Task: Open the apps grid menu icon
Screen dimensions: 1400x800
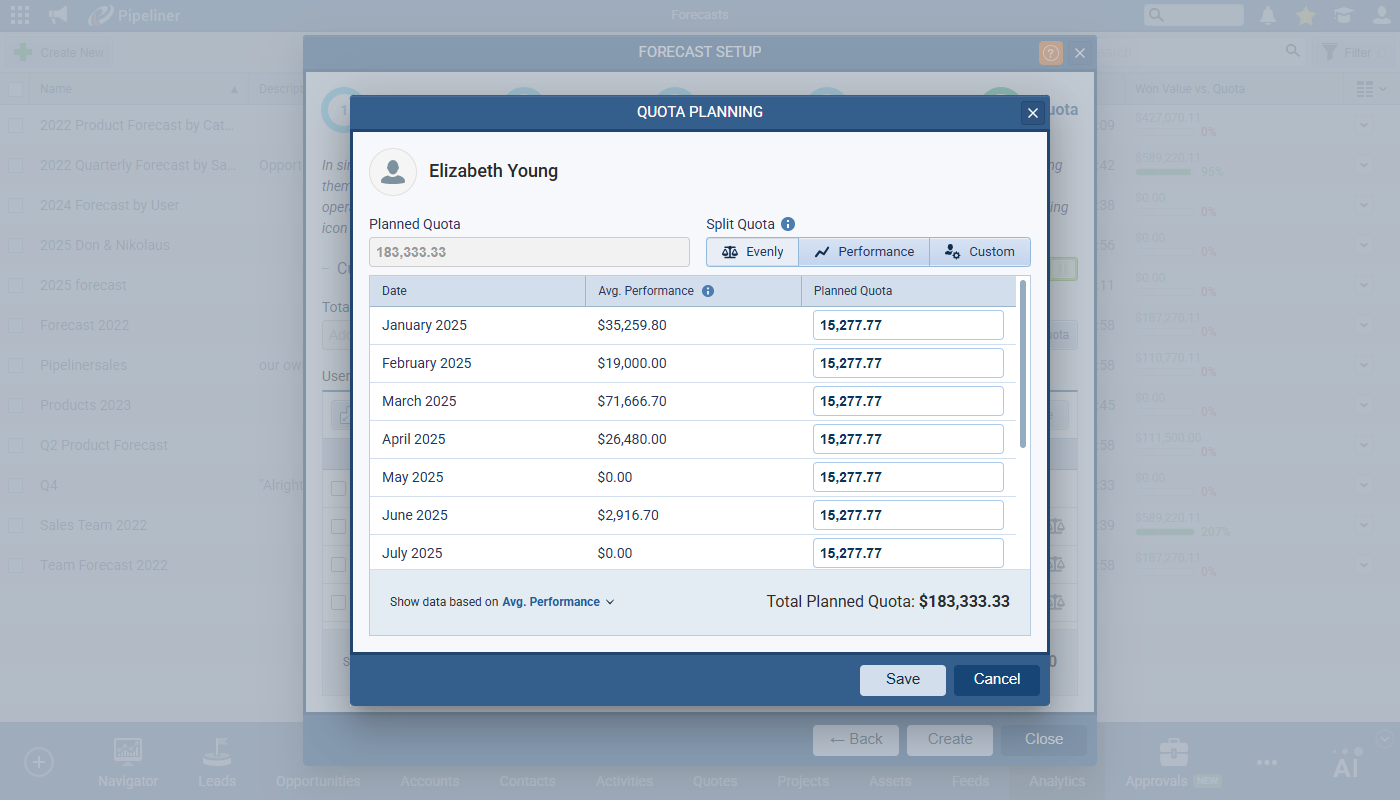Action: (x=19, y=15)
